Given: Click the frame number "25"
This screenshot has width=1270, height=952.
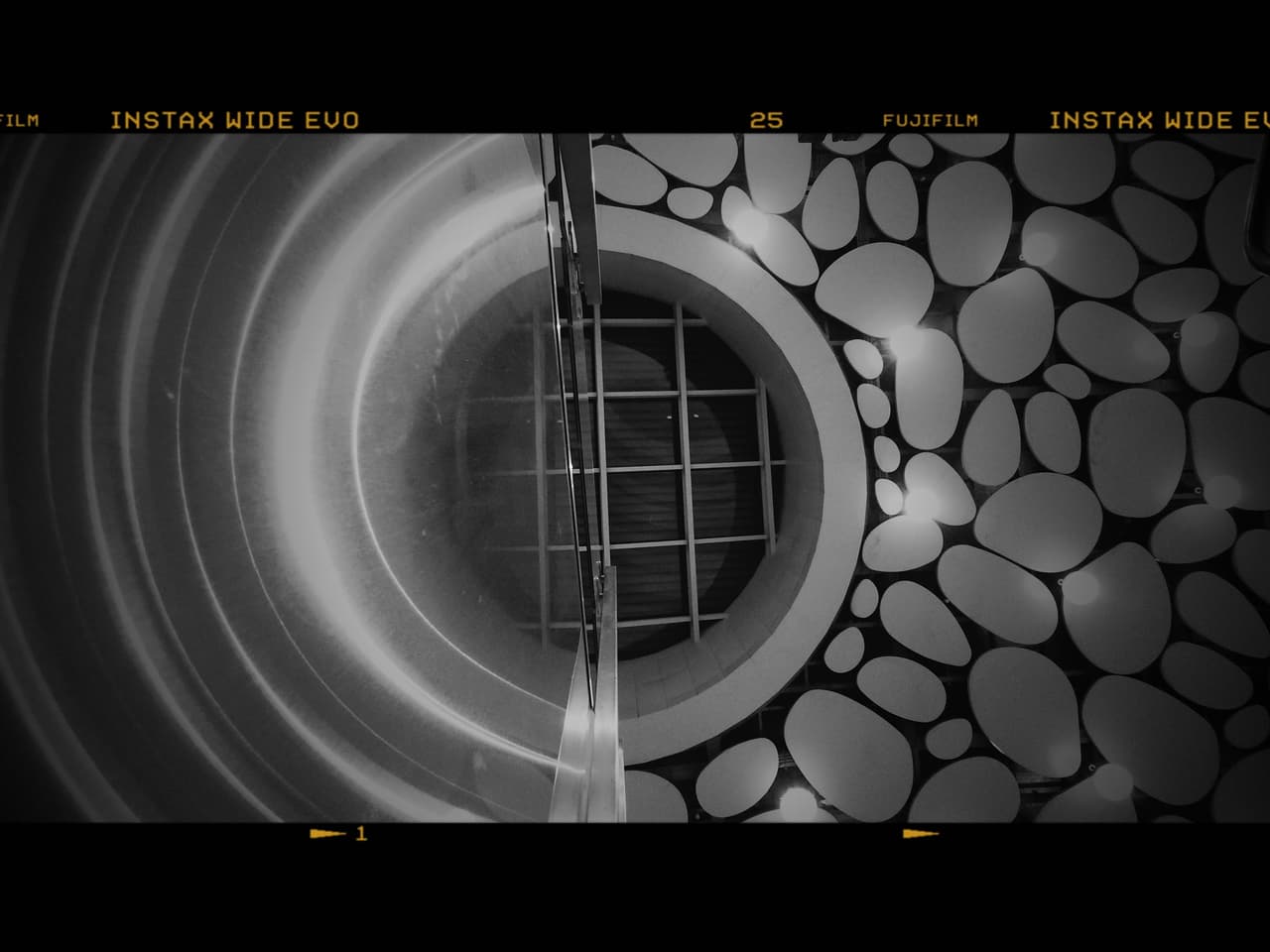Looking at the screenshot, I should click(766, 121).
